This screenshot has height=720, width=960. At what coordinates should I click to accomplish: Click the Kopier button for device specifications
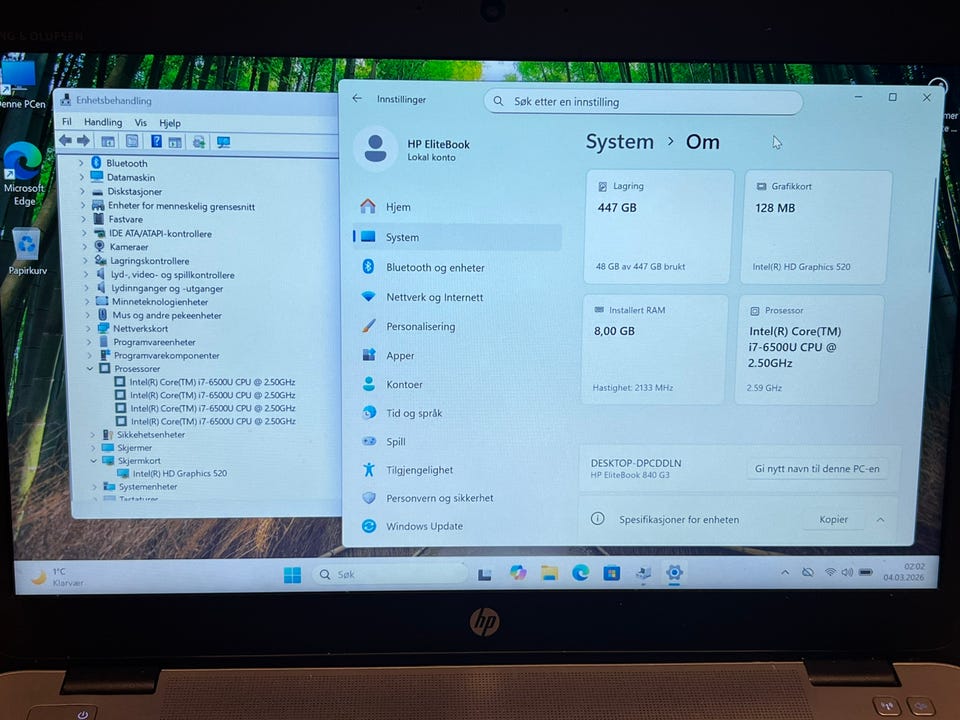[833, 519]
